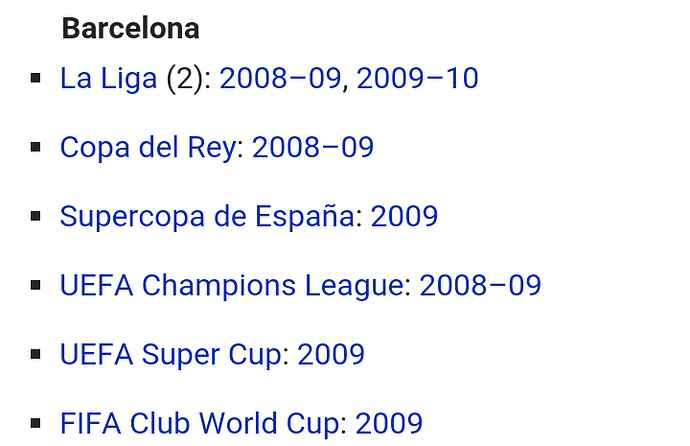Viewport: 690px width, 446px height.
Task: Open the 2009 UEFA Super Cup link
Action: [x=331, y=355]
